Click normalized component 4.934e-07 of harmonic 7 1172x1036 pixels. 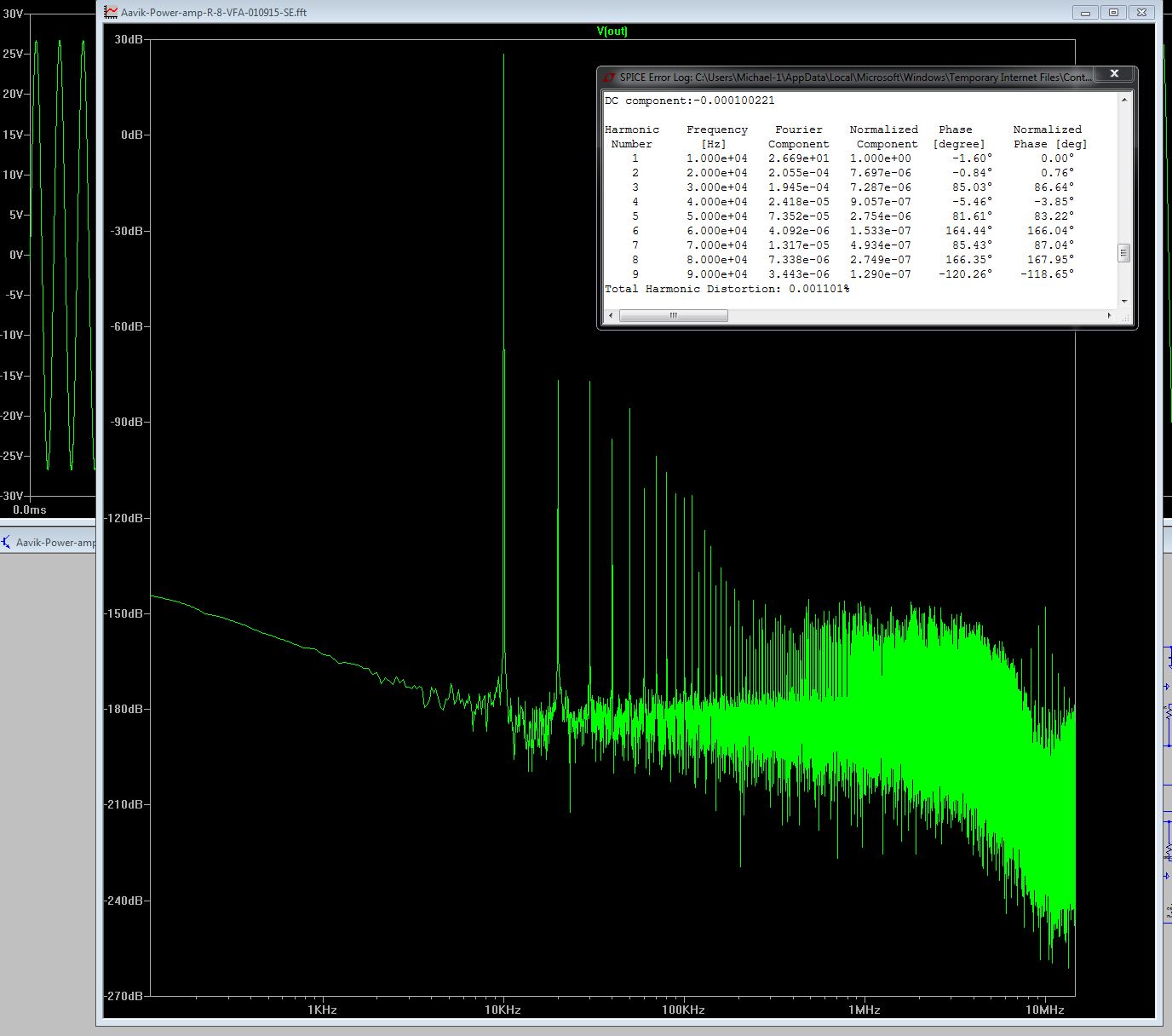[x=880, y=245]
